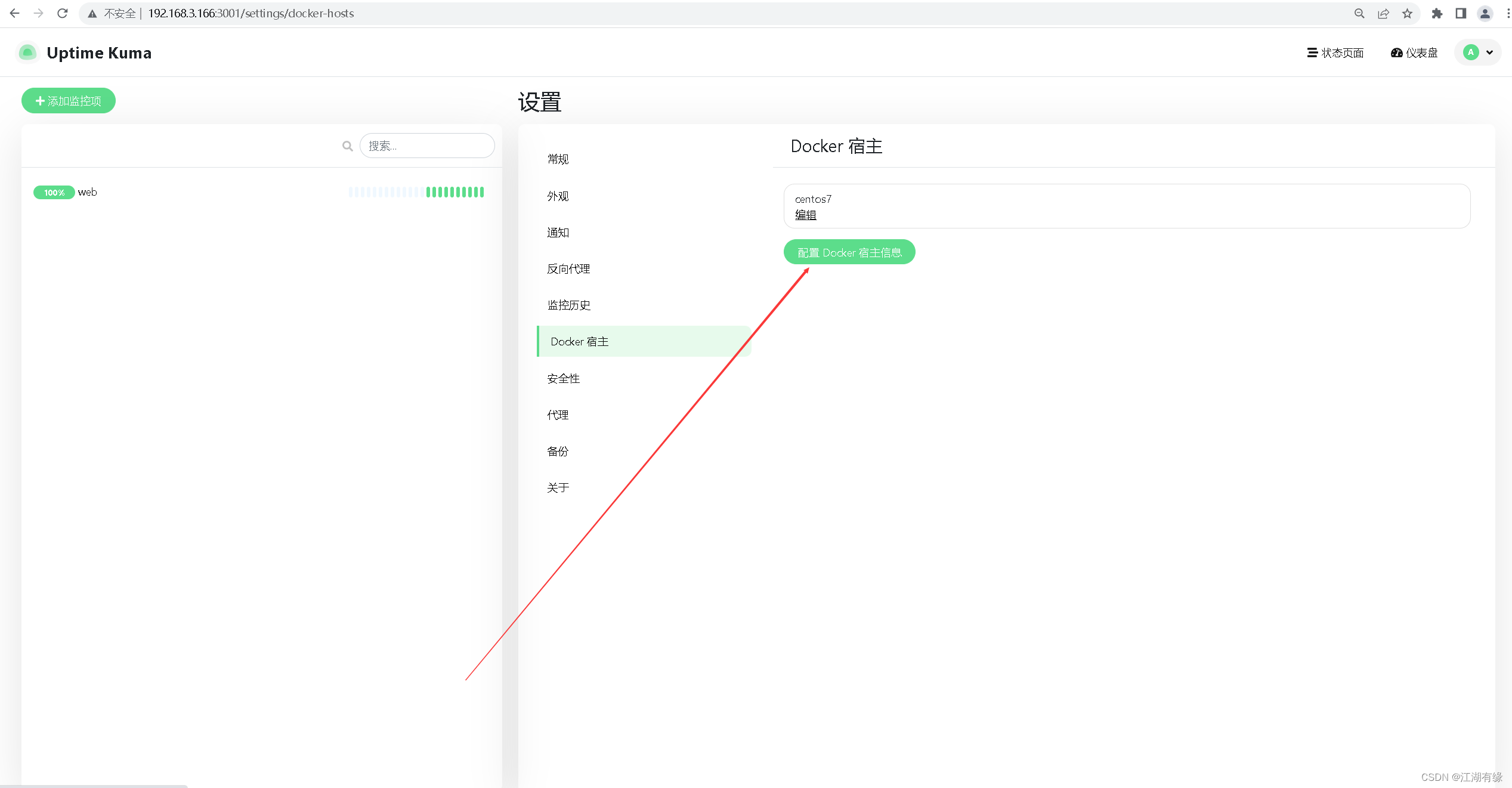Click the browser address bar URL
Viewport: 1512px width, 788px height.
251,13
